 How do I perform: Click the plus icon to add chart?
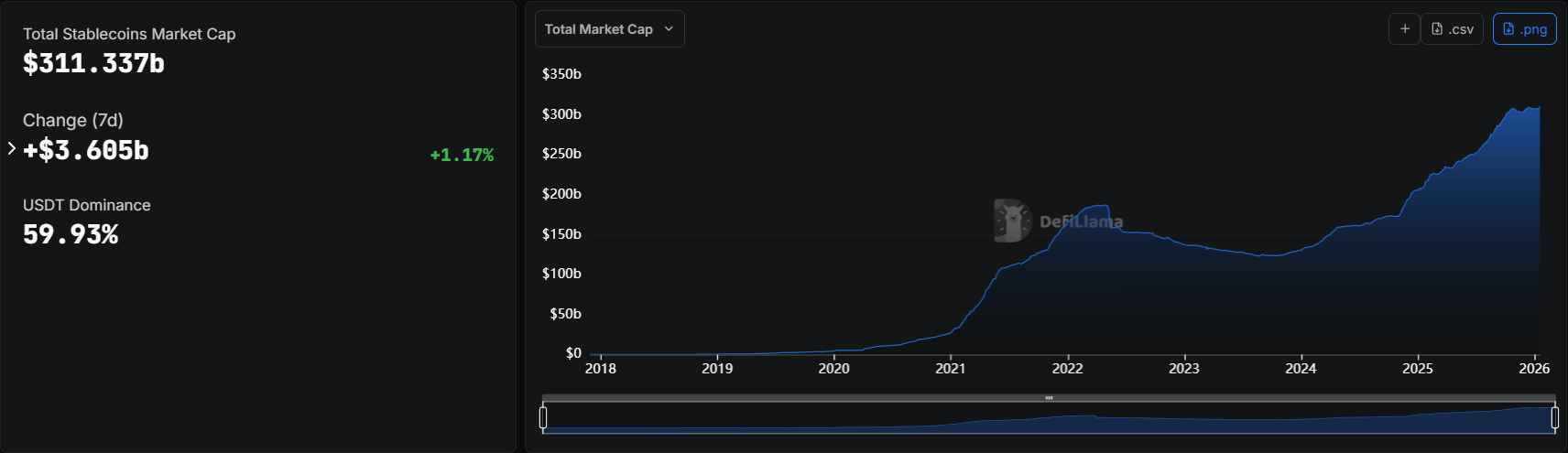1404,29
